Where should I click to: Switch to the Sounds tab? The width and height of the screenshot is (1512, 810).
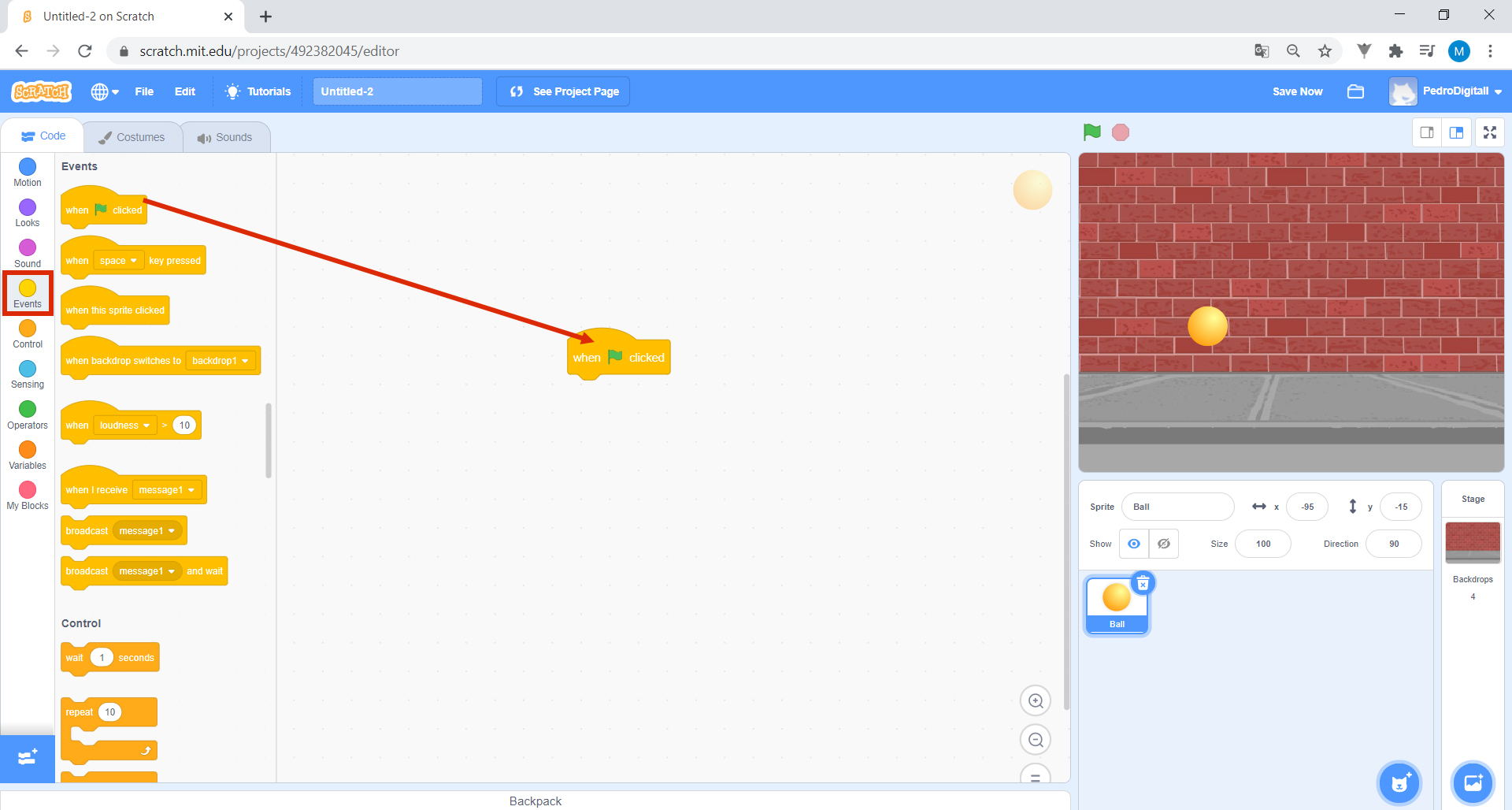coord(225,137)
